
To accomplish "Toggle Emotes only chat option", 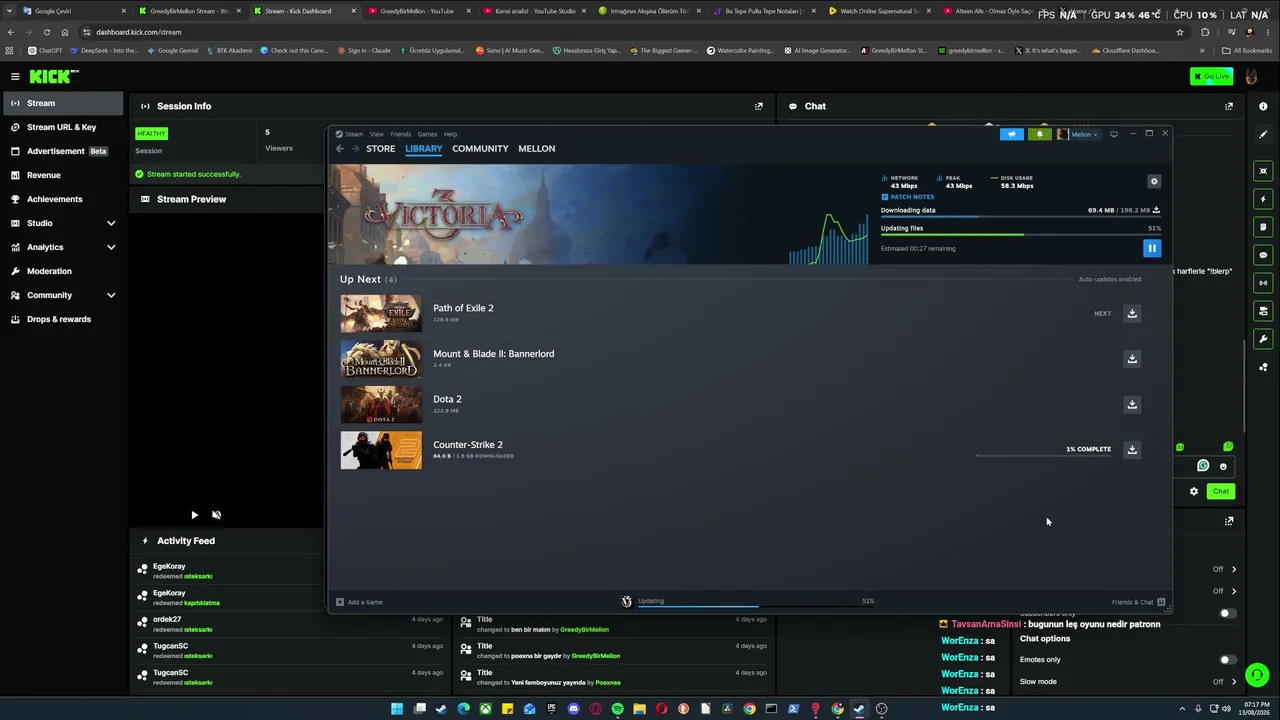I will [1226, 660].
